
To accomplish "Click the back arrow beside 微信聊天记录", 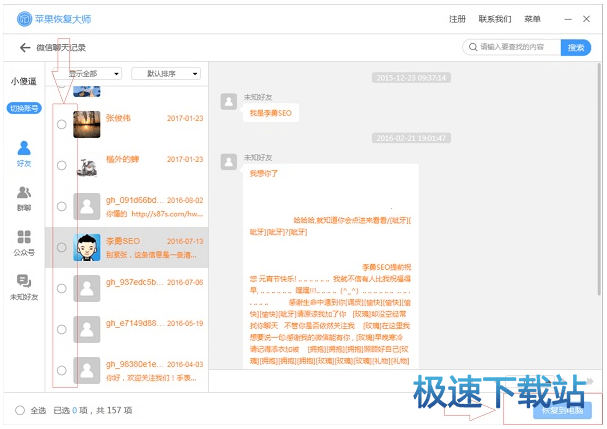I will coord(25,48).
